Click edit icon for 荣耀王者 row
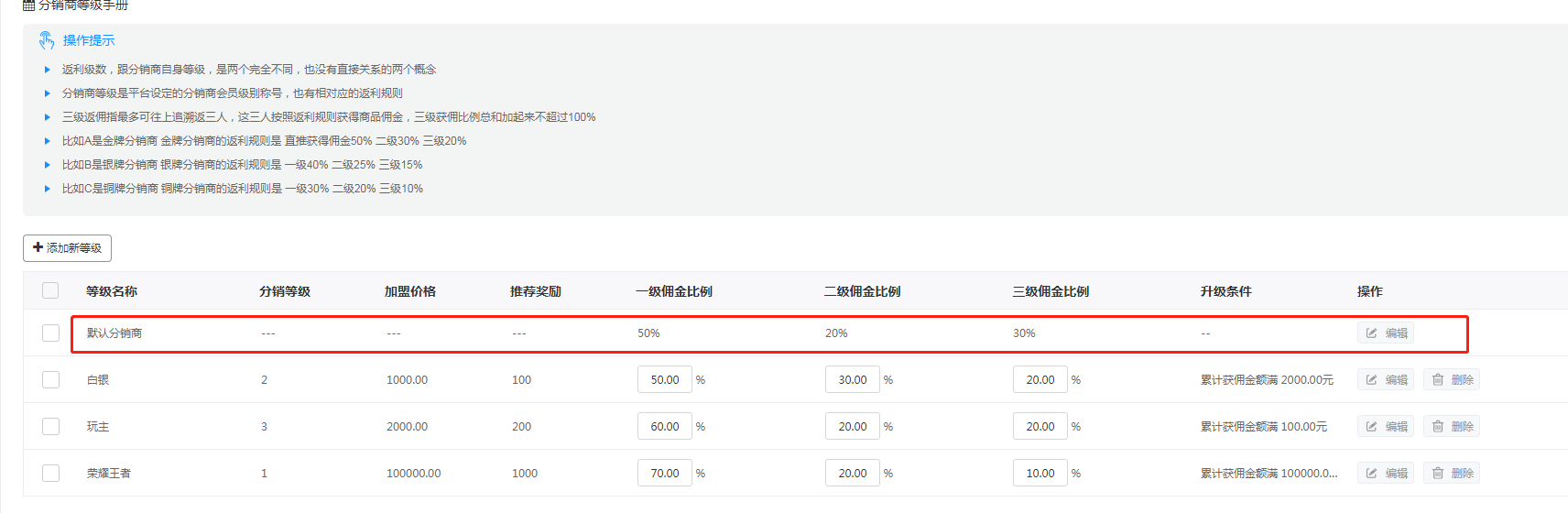Viewport: 1568px width, 513px height. click(1372, 474)
